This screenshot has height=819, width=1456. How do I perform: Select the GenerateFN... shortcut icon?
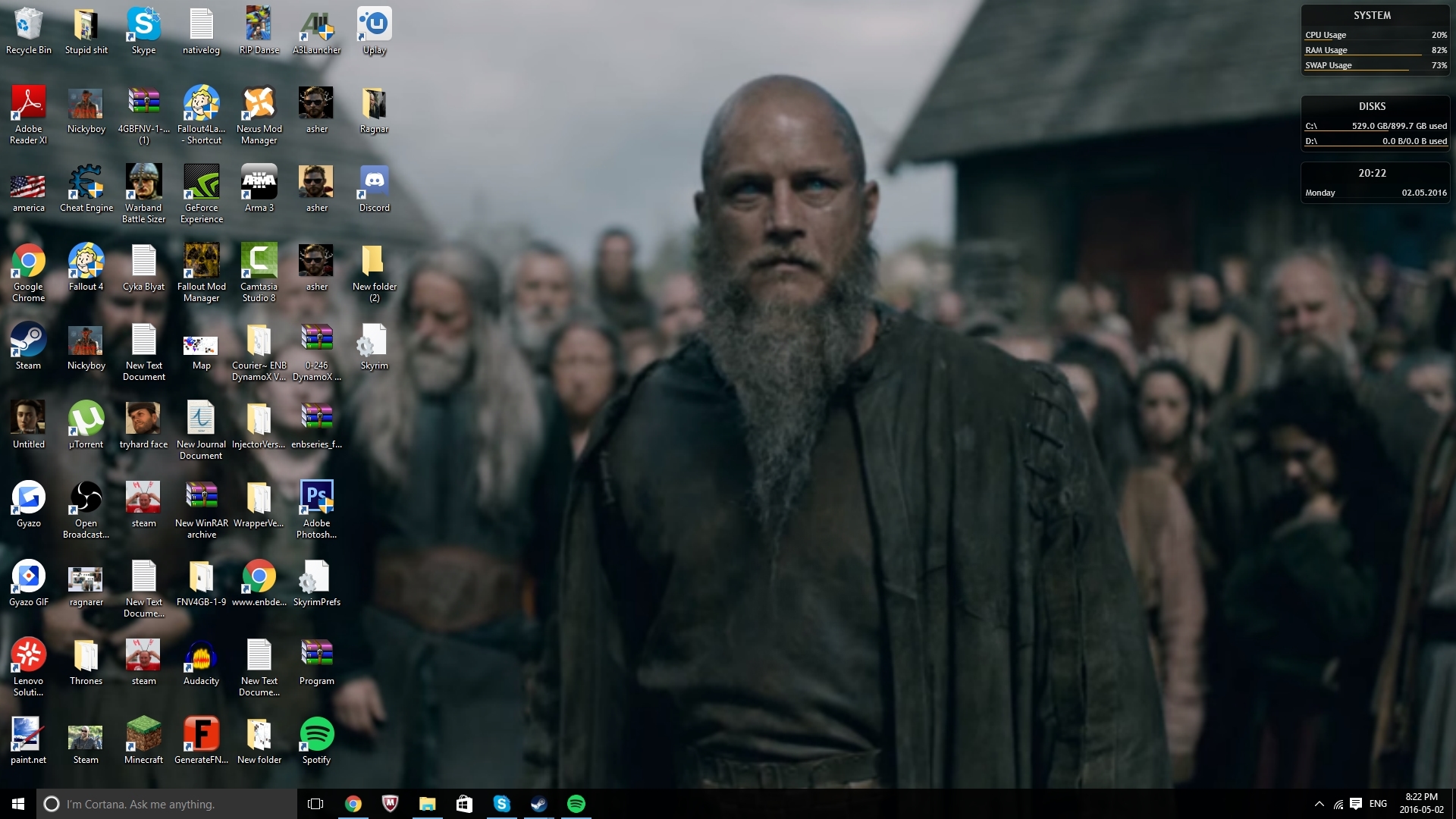coord(201,742)
